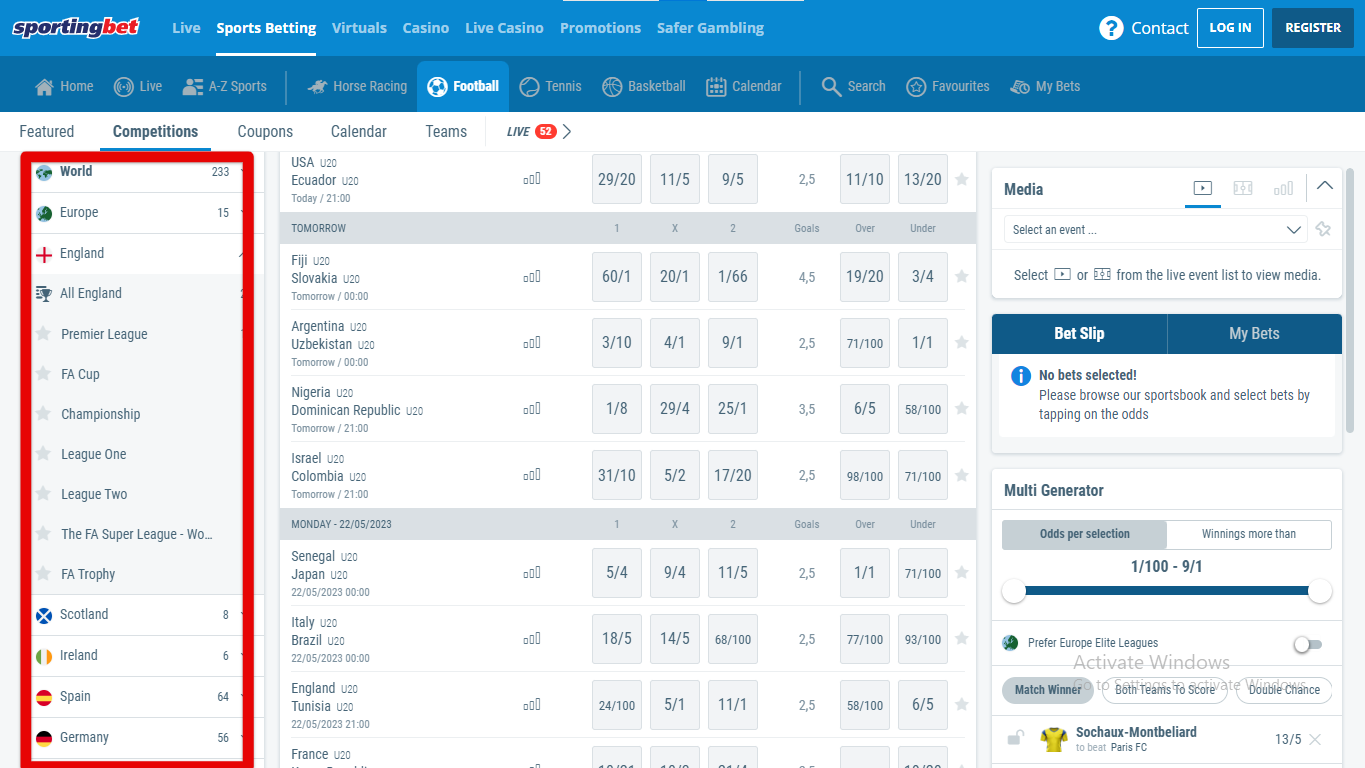1365x768 pixels.
Task: Star the Championship competition
Action: click(43, 413)
